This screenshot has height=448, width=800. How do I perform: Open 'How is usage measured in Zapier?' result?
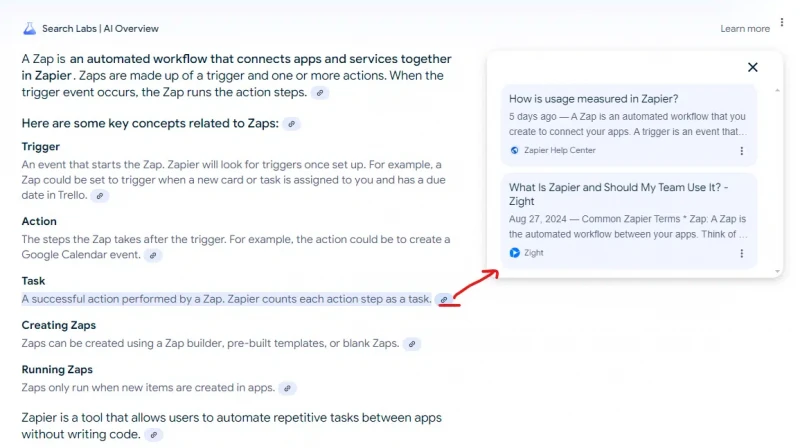593,99
